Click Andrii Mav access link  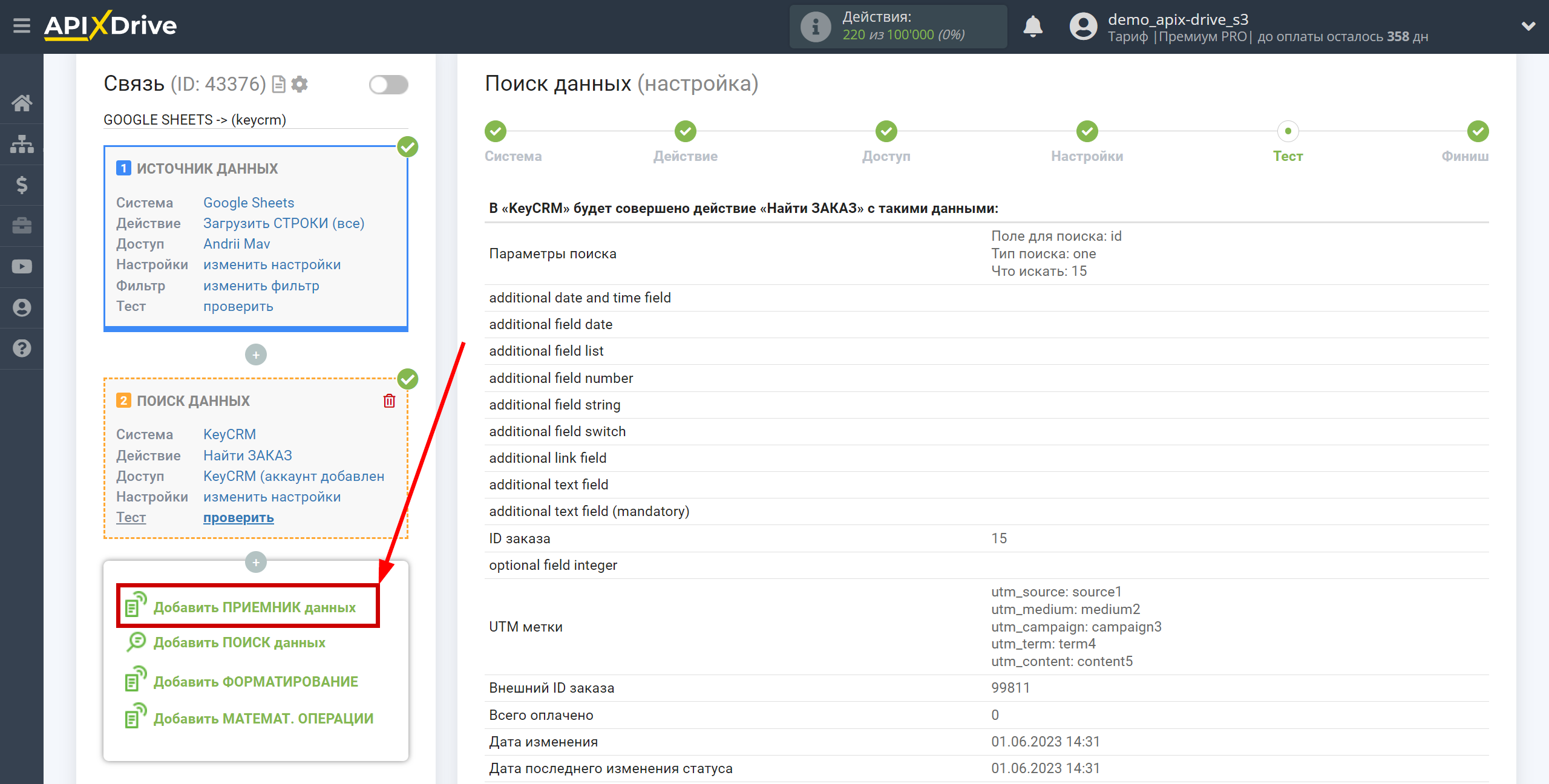237,244
